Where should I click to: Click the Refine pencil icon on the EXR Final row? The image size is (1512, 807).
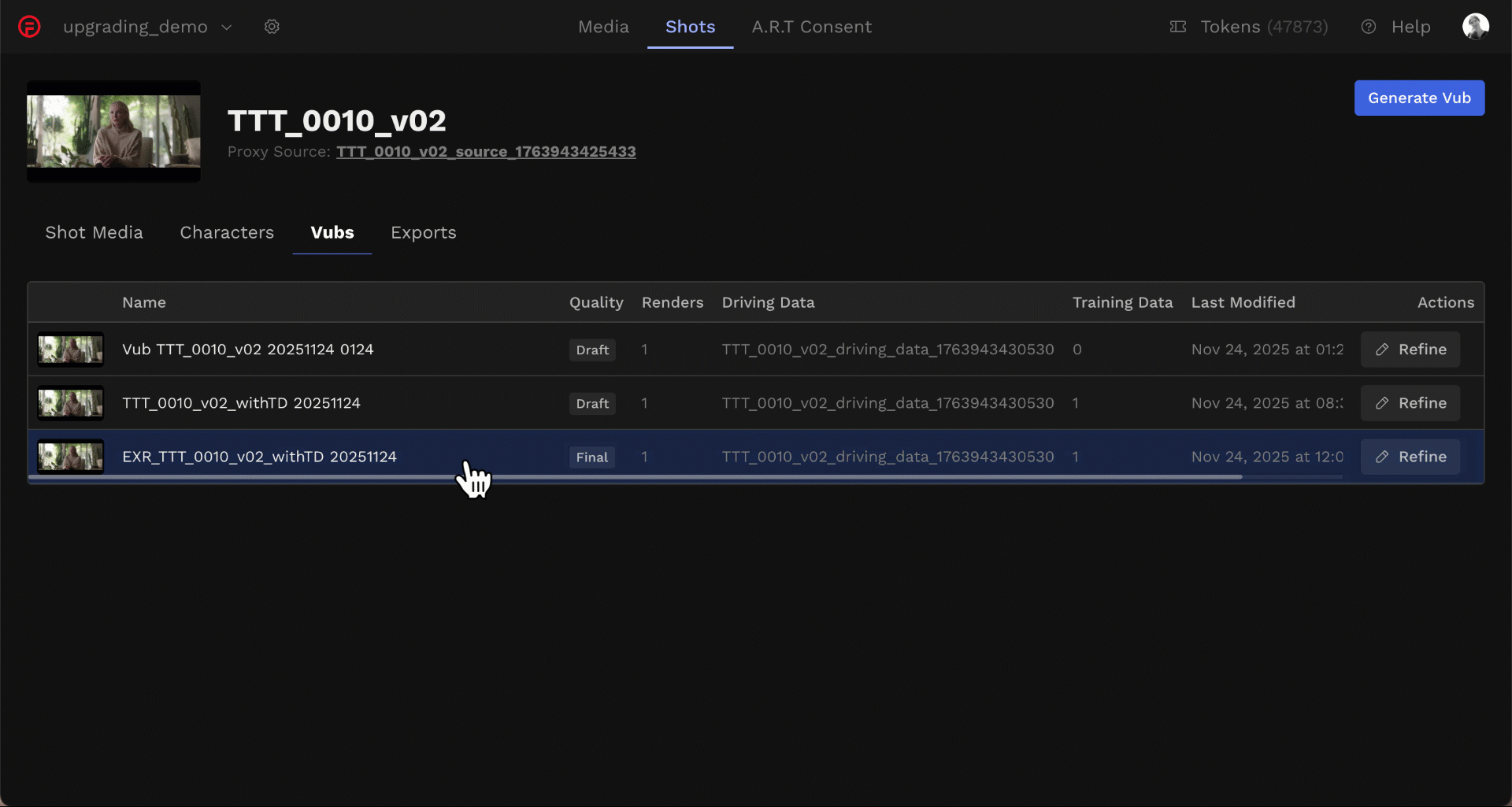(1384, 457)
